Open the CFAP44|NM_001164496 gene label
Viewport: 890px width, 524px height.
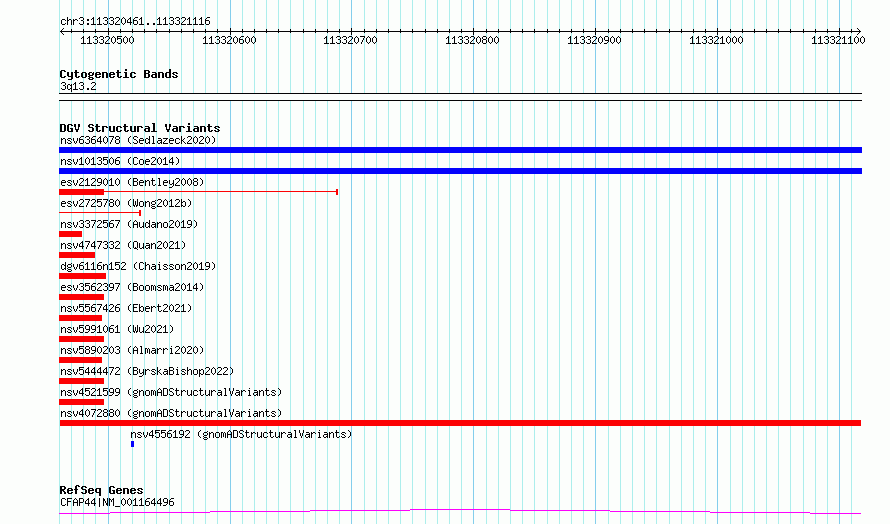pos(117,502)
